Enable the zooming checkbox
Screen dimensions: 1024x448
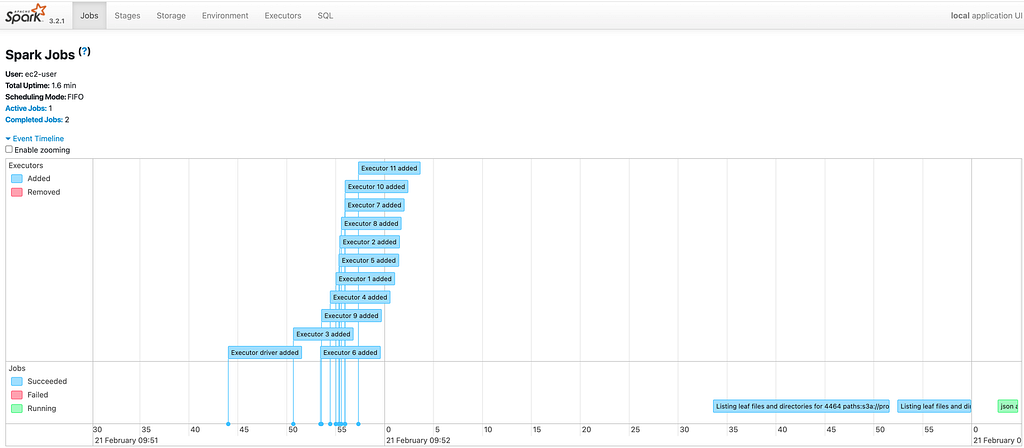pos(9,150)
